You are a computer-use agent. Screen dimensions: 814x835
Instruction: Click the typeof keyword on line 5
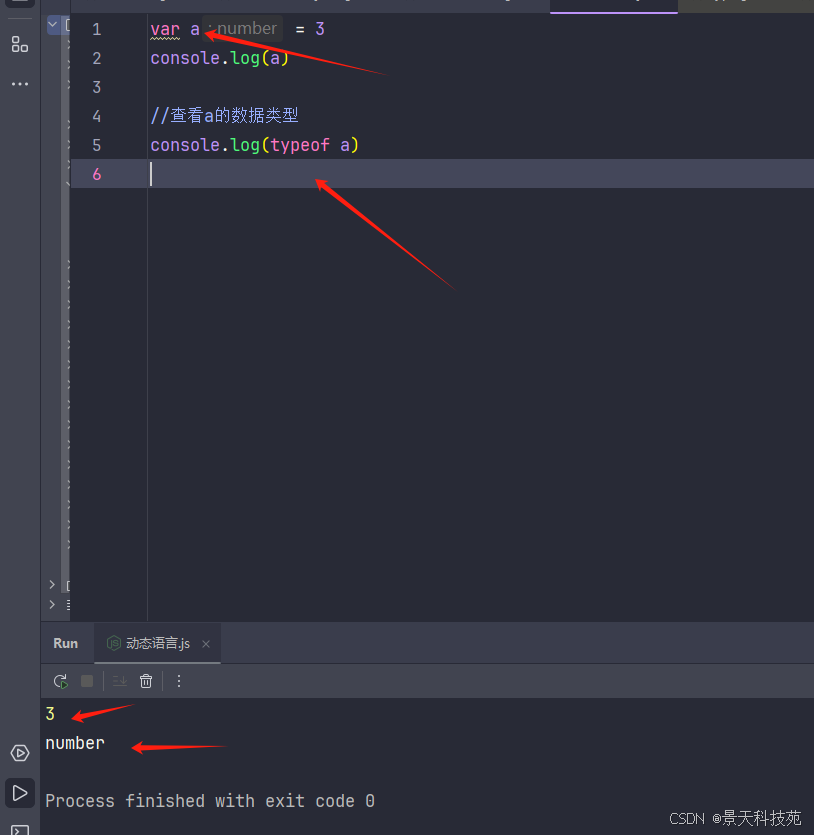[x=300, y=145]
